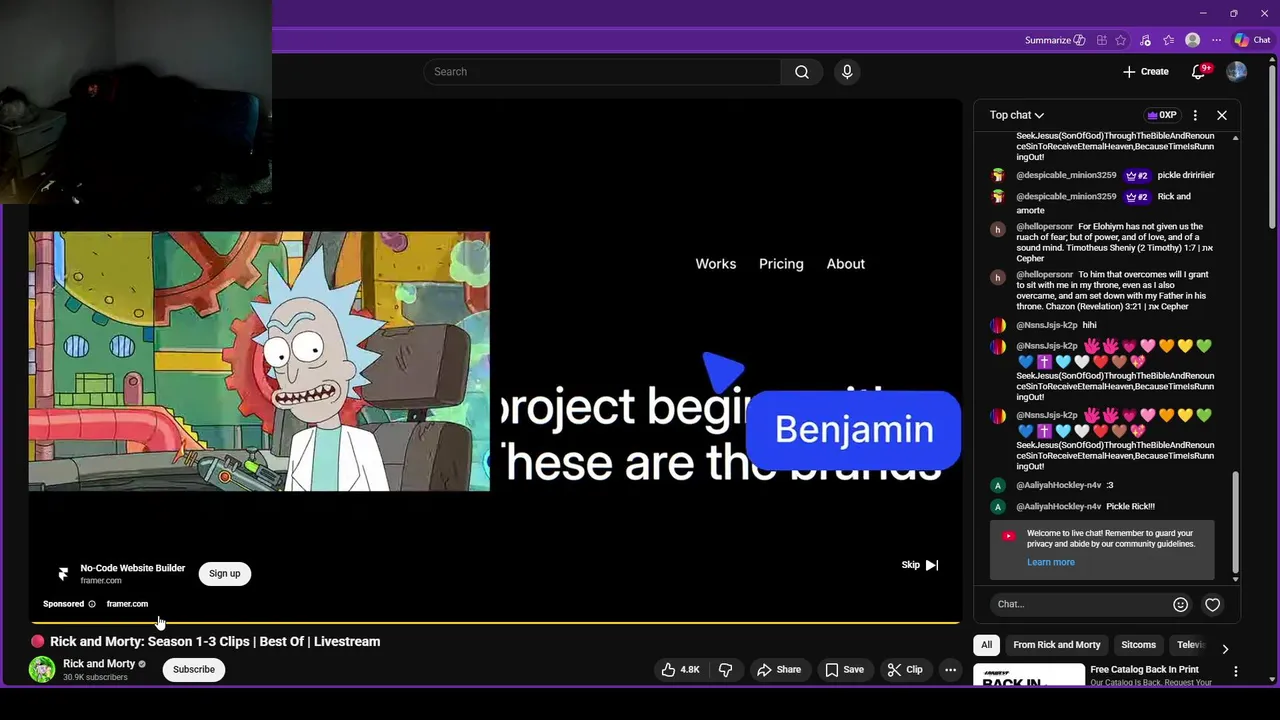This screenshot has height=720, width=1280.
Task: Expand the Top chat dropdown
Action: [1017, 115]
